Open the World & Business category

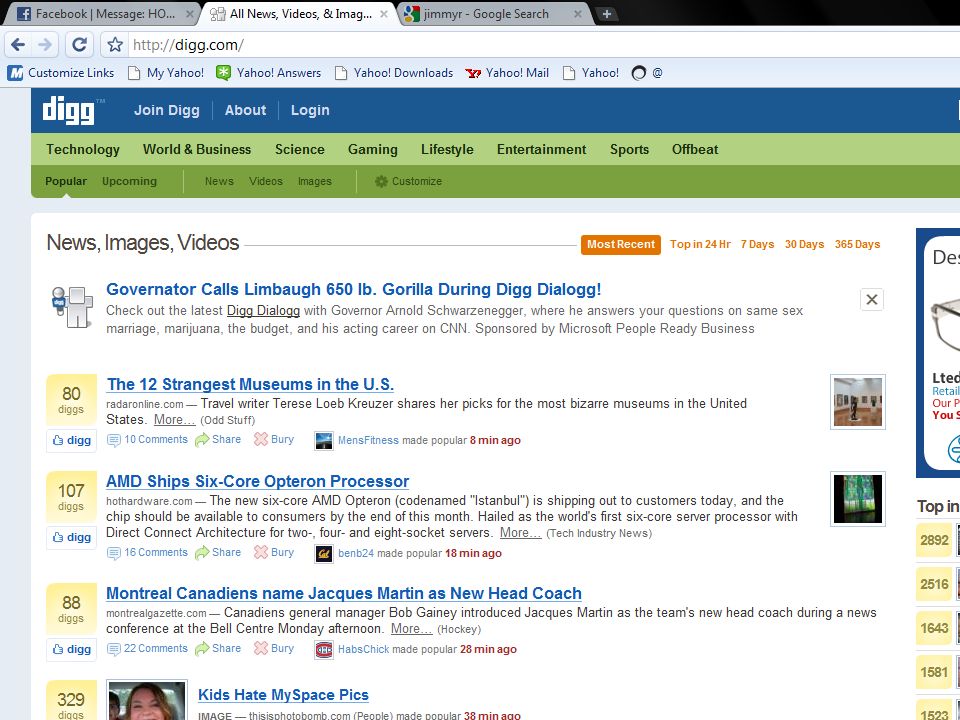[x=197, y=149]
